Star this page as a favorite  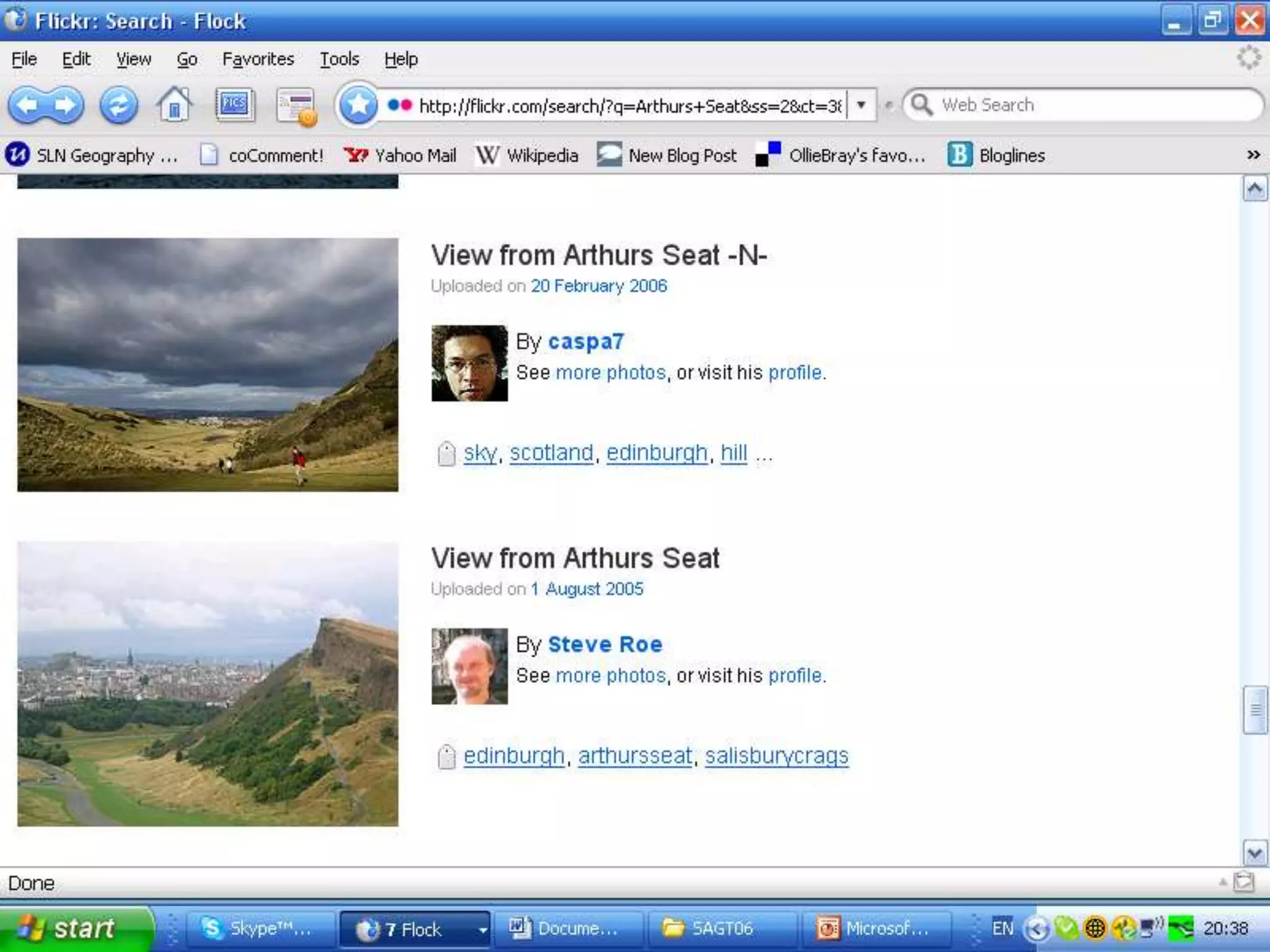pos(358,105)
